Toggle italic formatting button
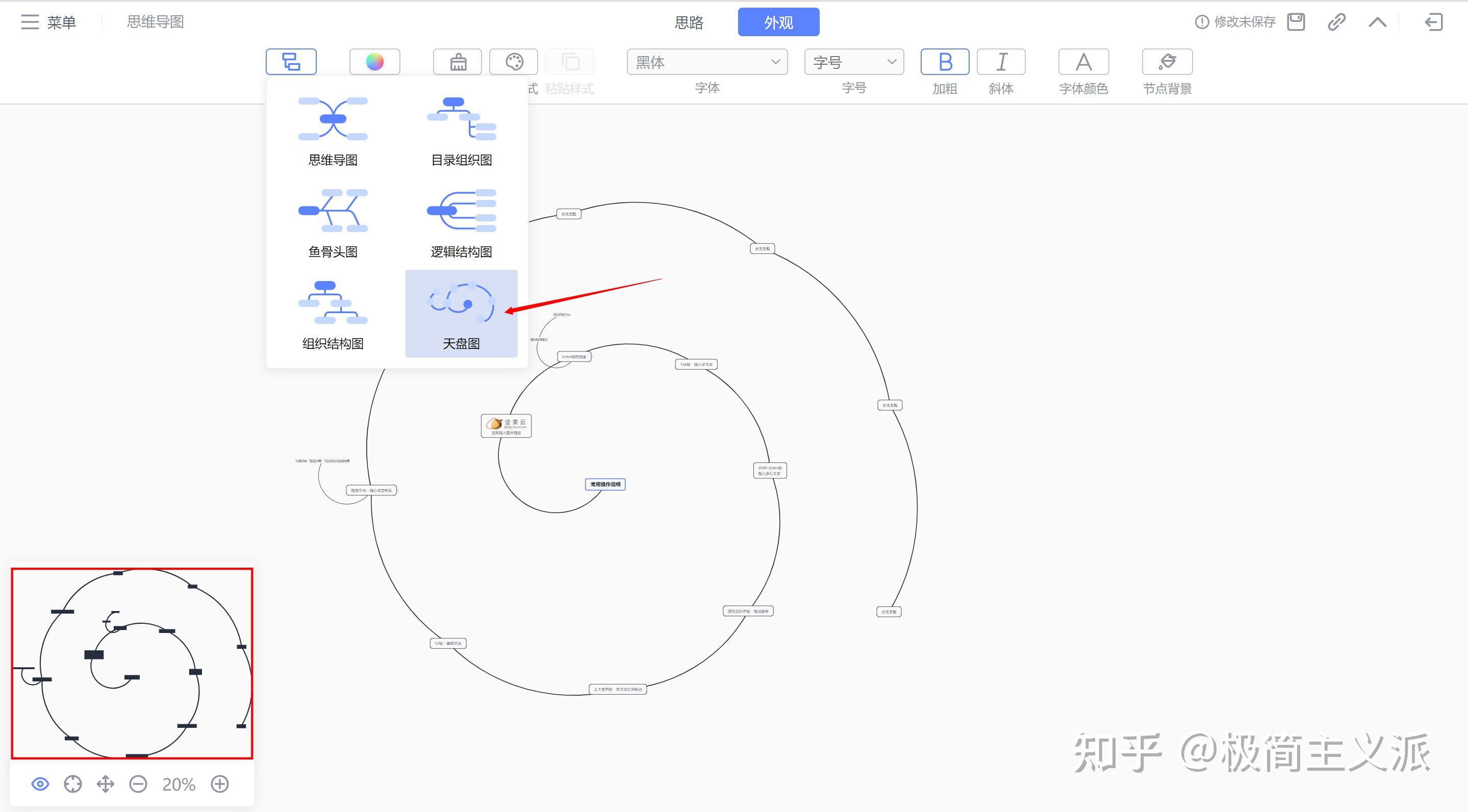This screenshot has height=812, width=1468. (1001, 62)
